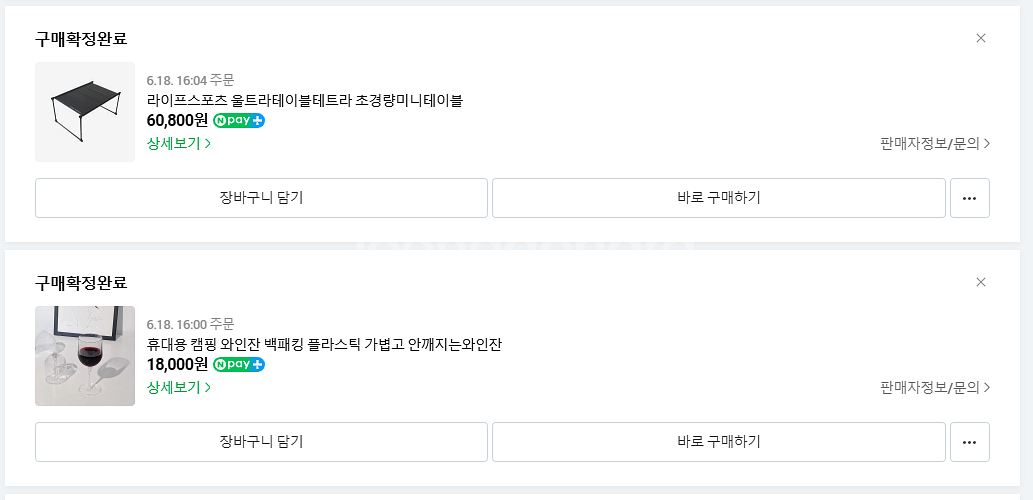Open the mini table product thumbnail

85,112
